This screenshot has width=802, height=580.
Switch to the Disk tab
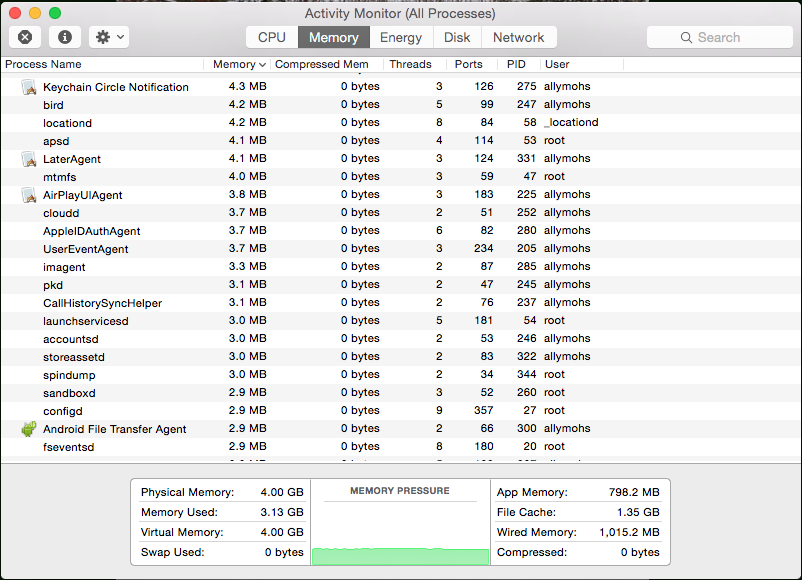457,37
